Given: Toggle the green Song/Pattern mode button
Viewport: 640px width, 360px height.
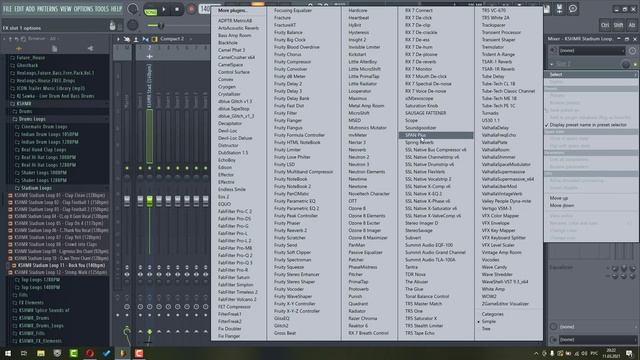Looking at the screenshot, I should [151, 12].
